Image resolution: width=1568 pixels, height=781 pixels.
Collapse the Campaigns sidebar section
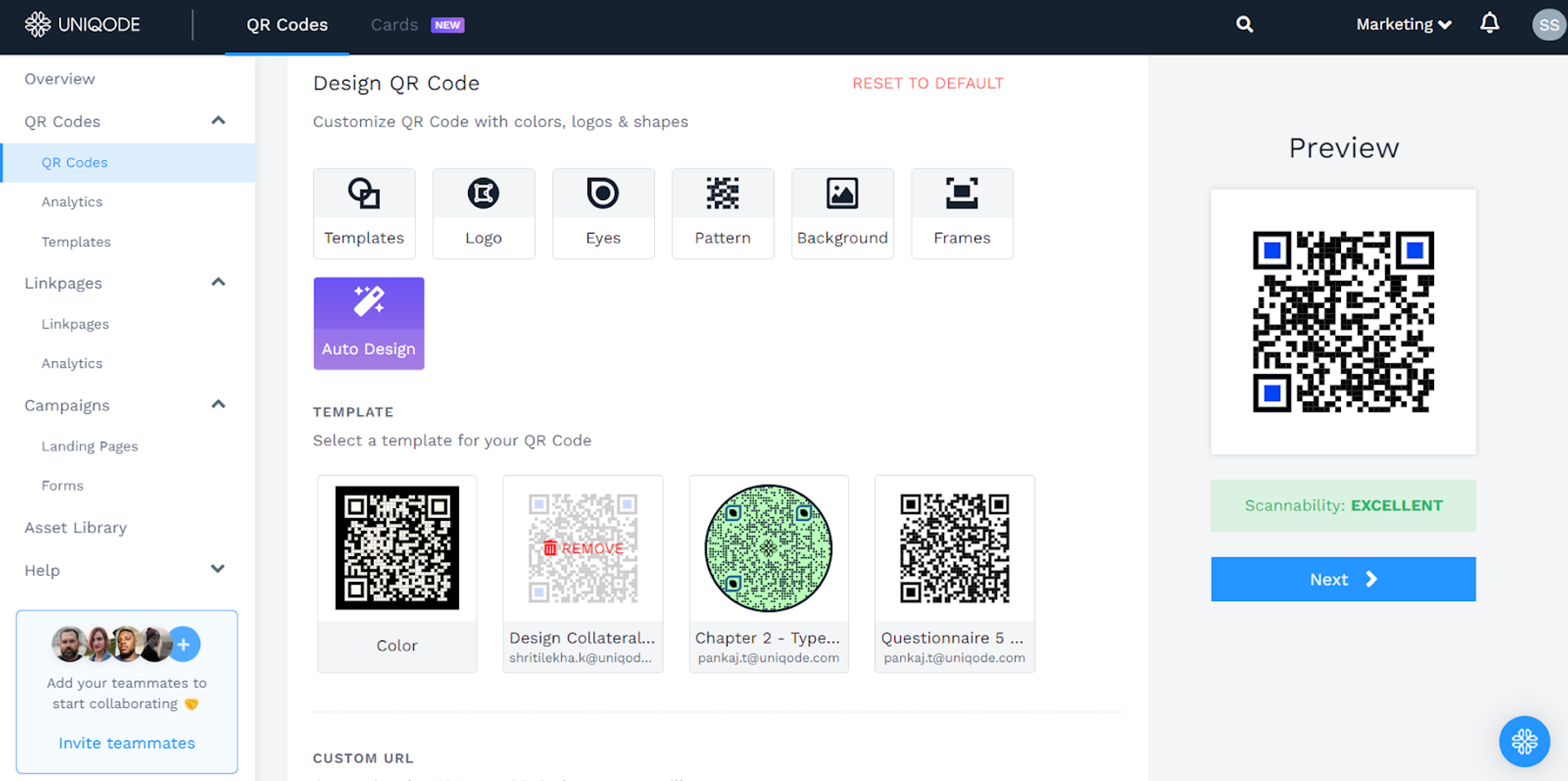click(218, 404)
